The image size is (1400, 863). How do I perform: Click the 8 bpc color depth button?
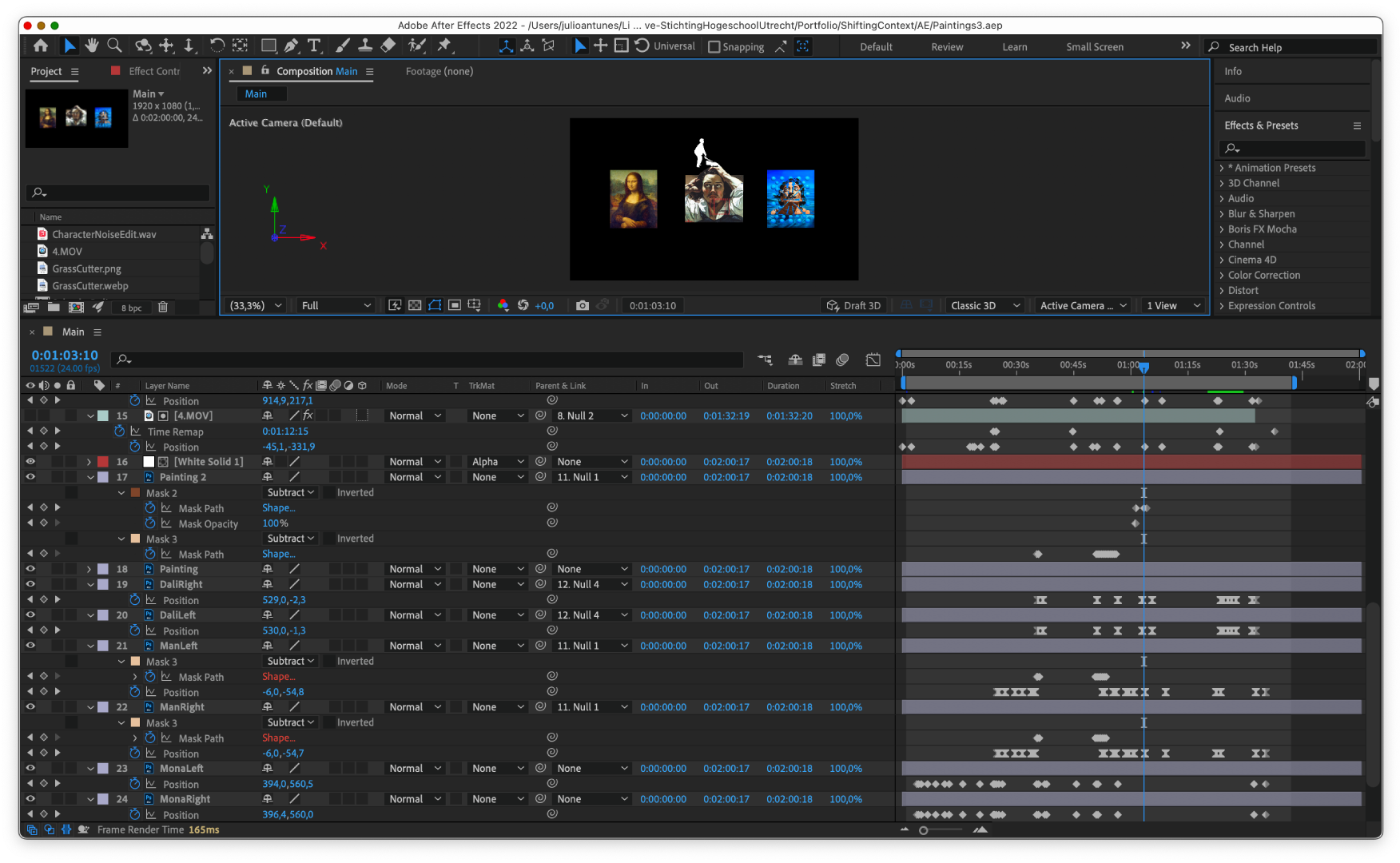tap(131, 308)
